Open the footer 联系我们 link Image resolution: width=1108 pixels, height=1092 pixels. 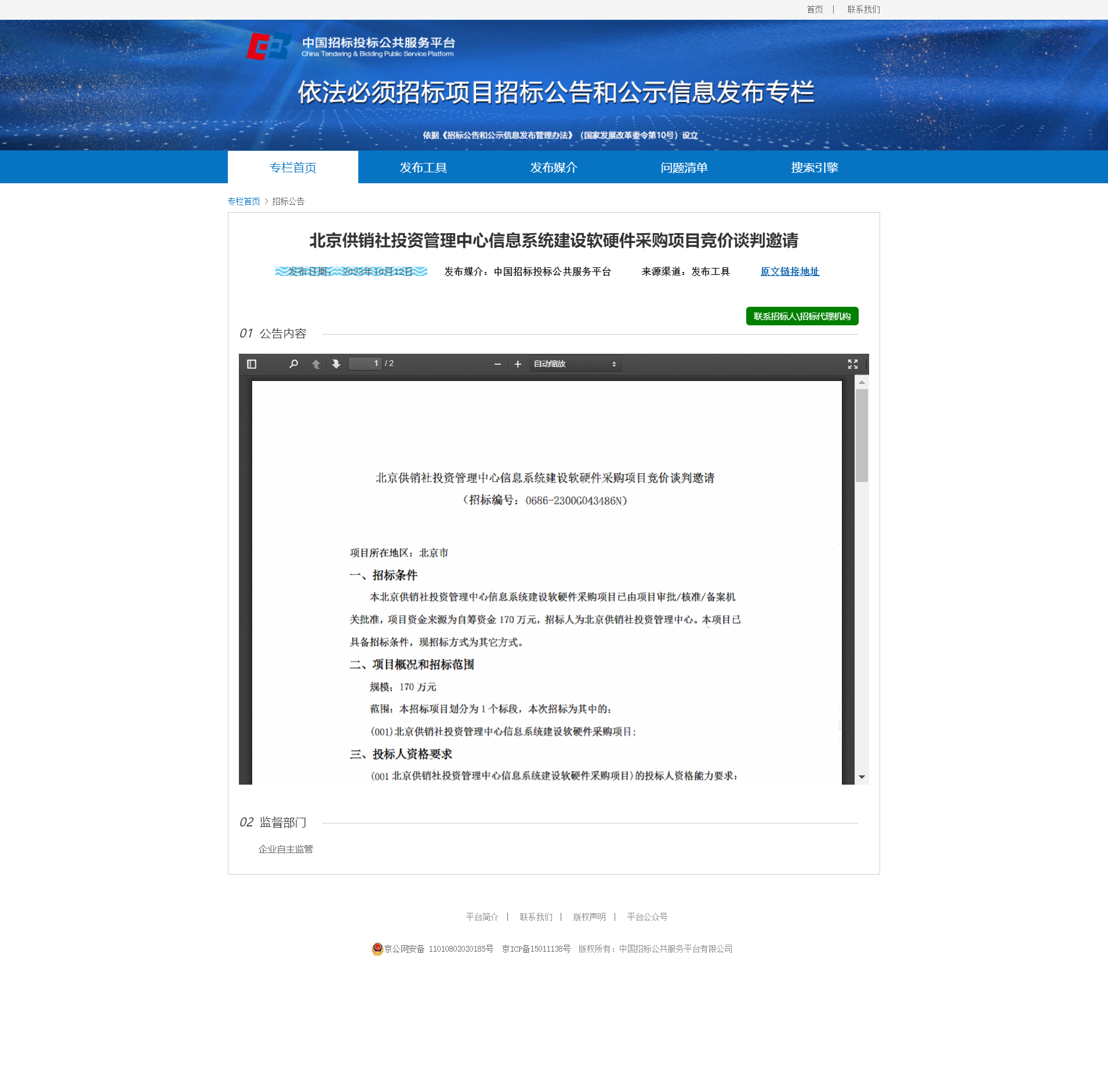point(536,917)
